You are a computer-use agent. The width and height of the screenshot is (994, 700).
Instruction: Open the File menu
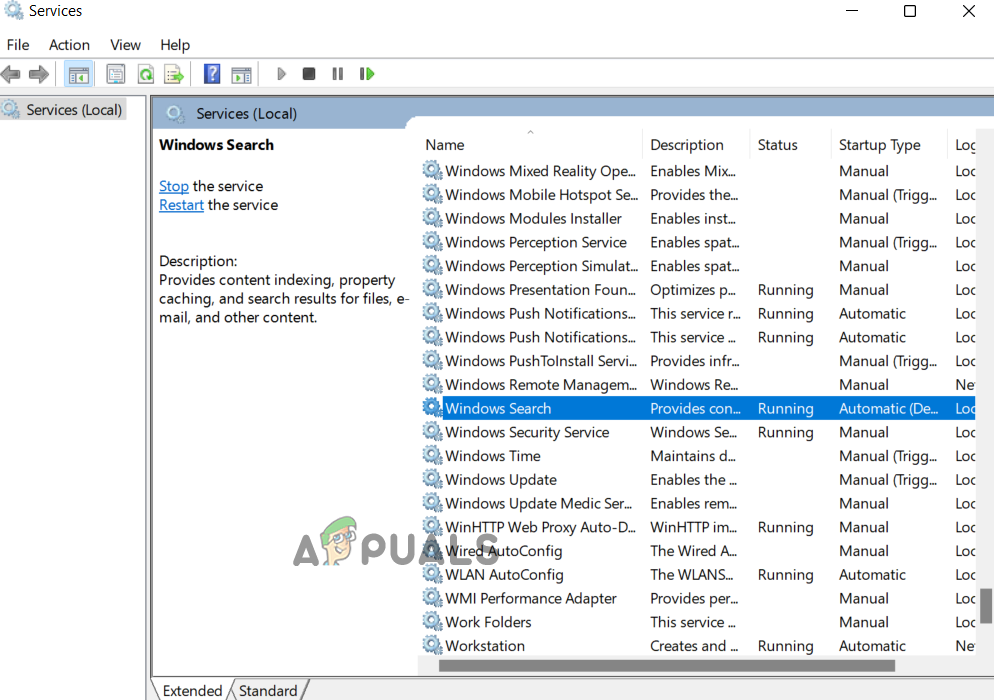click(18, 45)
